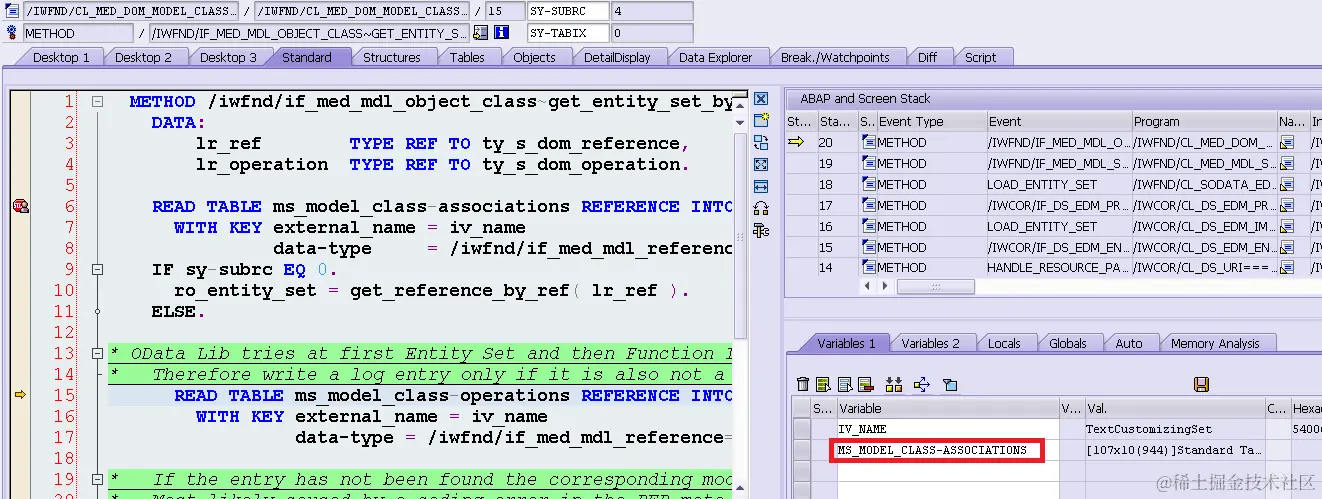Collapse the comment block at line 19
The width and height of the screenshot is (1322, 499).
click(97, 479)
